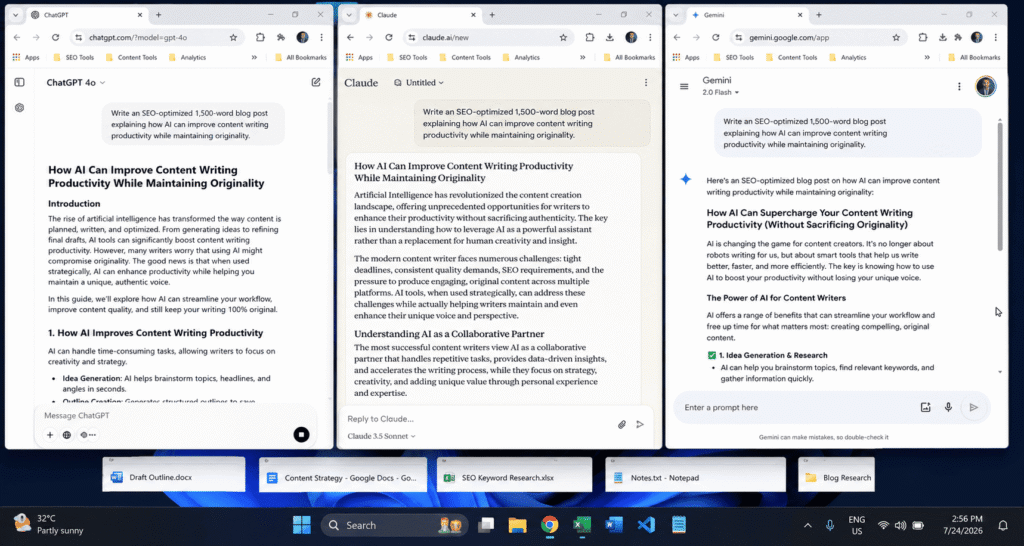Screen dimensions: 1024x546
Task: Upload an image in Gemini prompt box
Action: click(925, 408)
